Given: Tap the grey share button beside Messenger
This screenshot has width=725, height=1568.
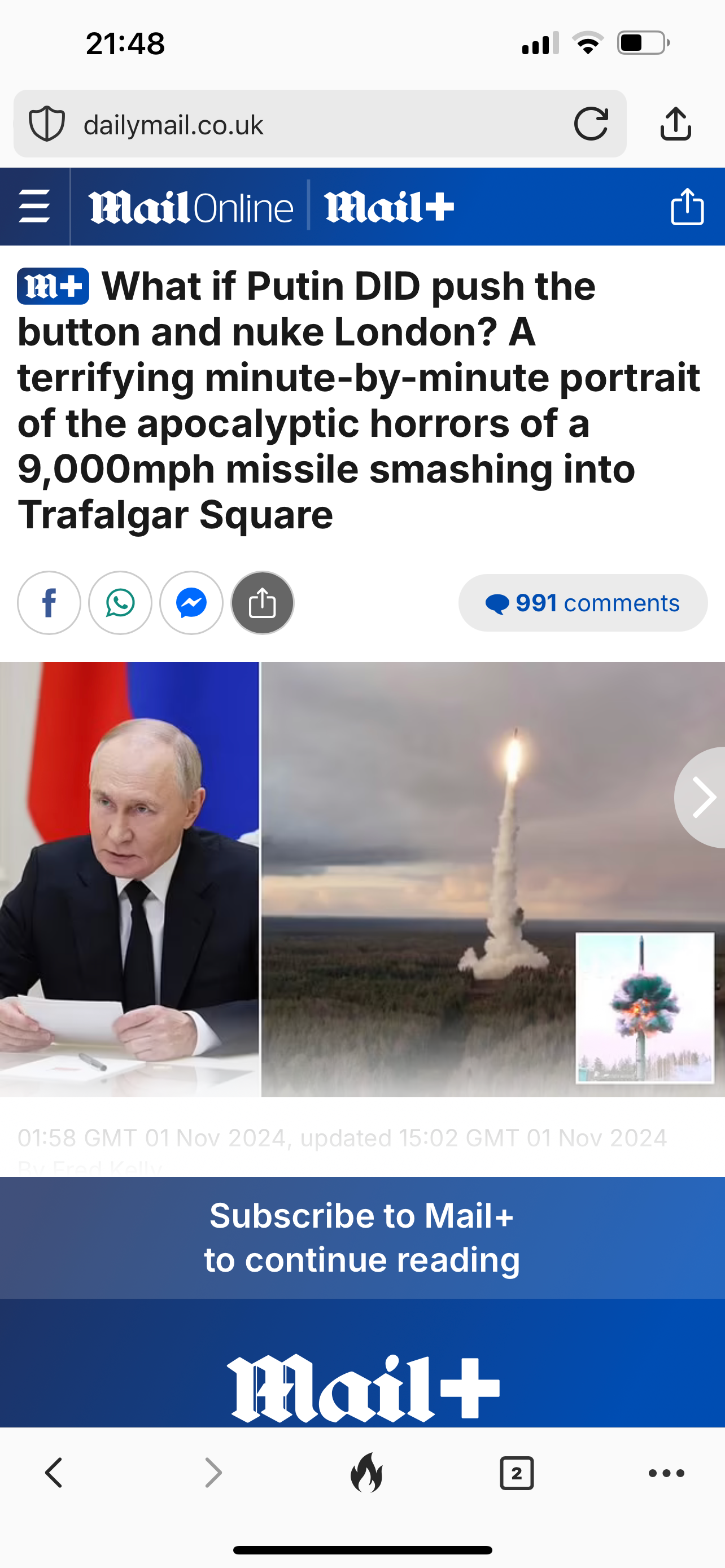Looking at the screenshot, I should pos(263,603).
